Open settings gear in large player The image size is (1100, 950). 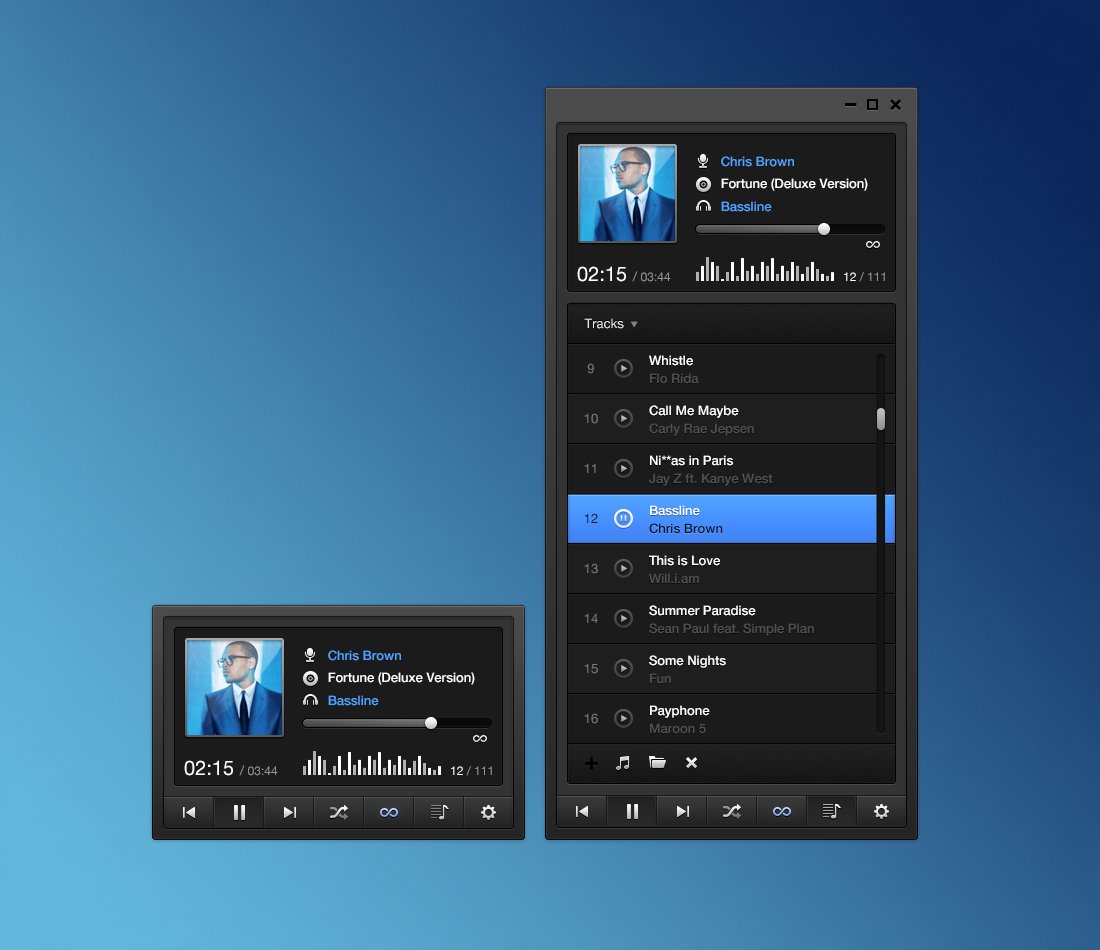881,812
